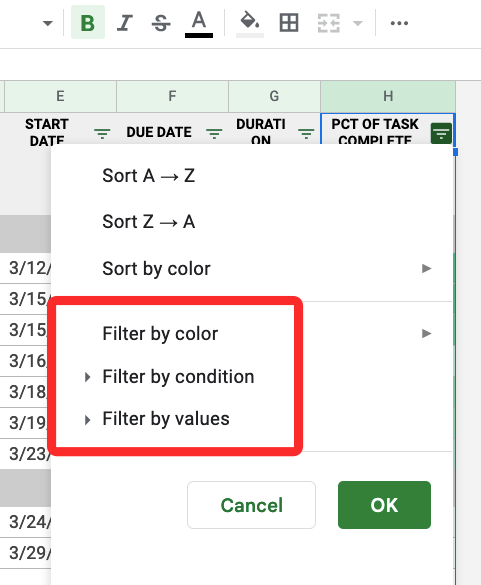Open the more options toolbar menu

point(399,23)
